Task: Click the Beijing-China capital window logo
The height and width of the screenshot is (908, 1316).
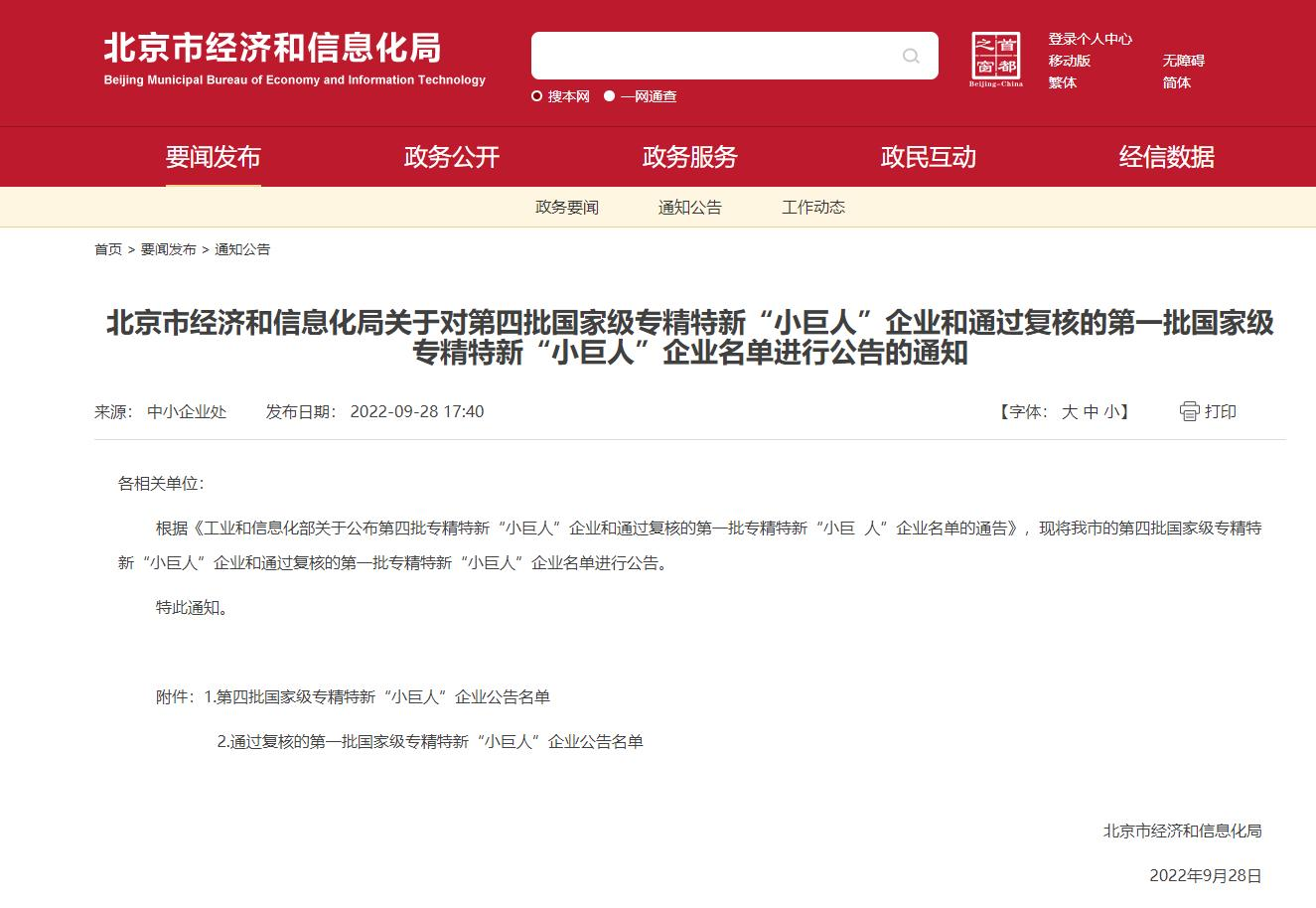Action: pos(995,58)
